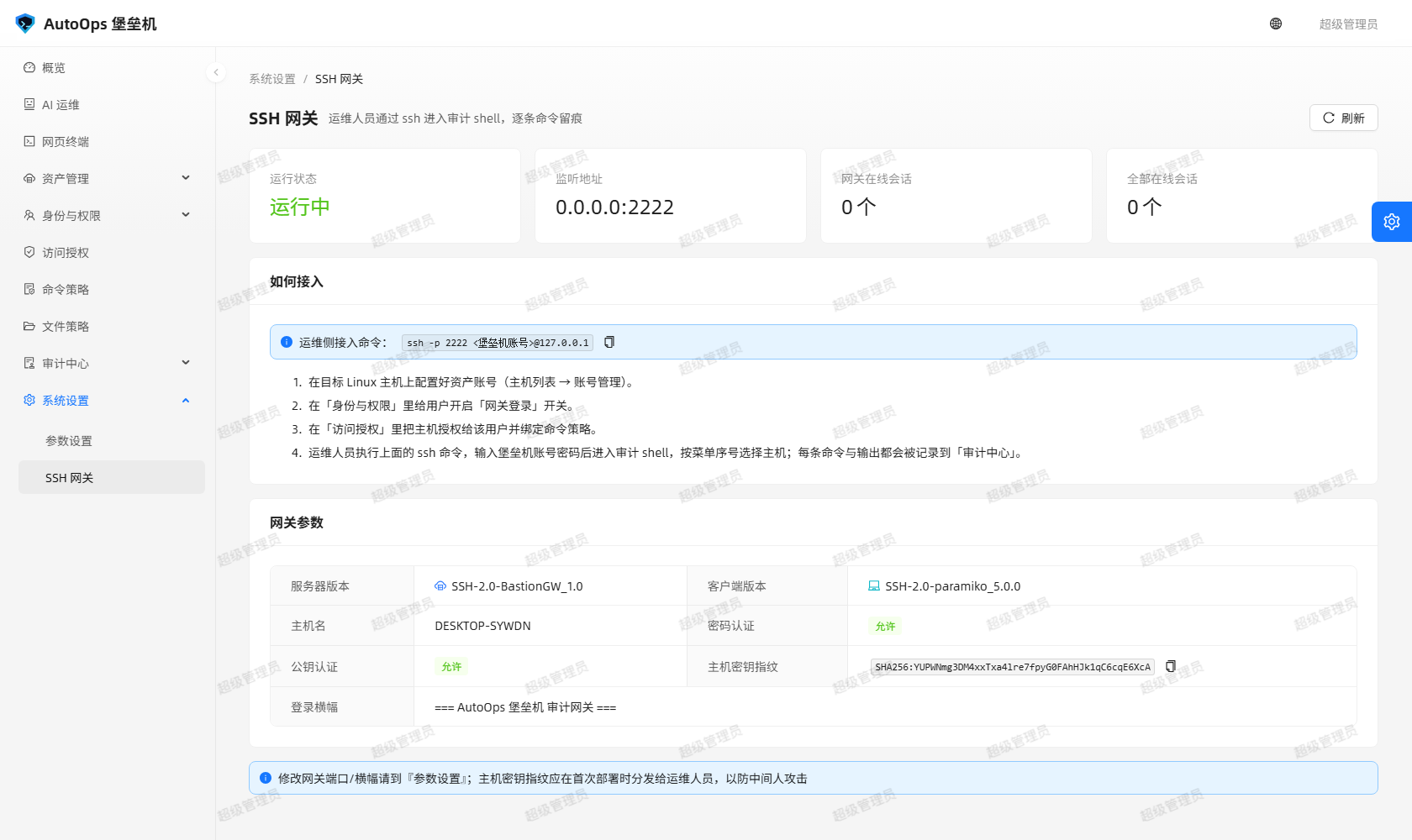
Task: Click the 访问授权 menu label
Action: point(66,252)
